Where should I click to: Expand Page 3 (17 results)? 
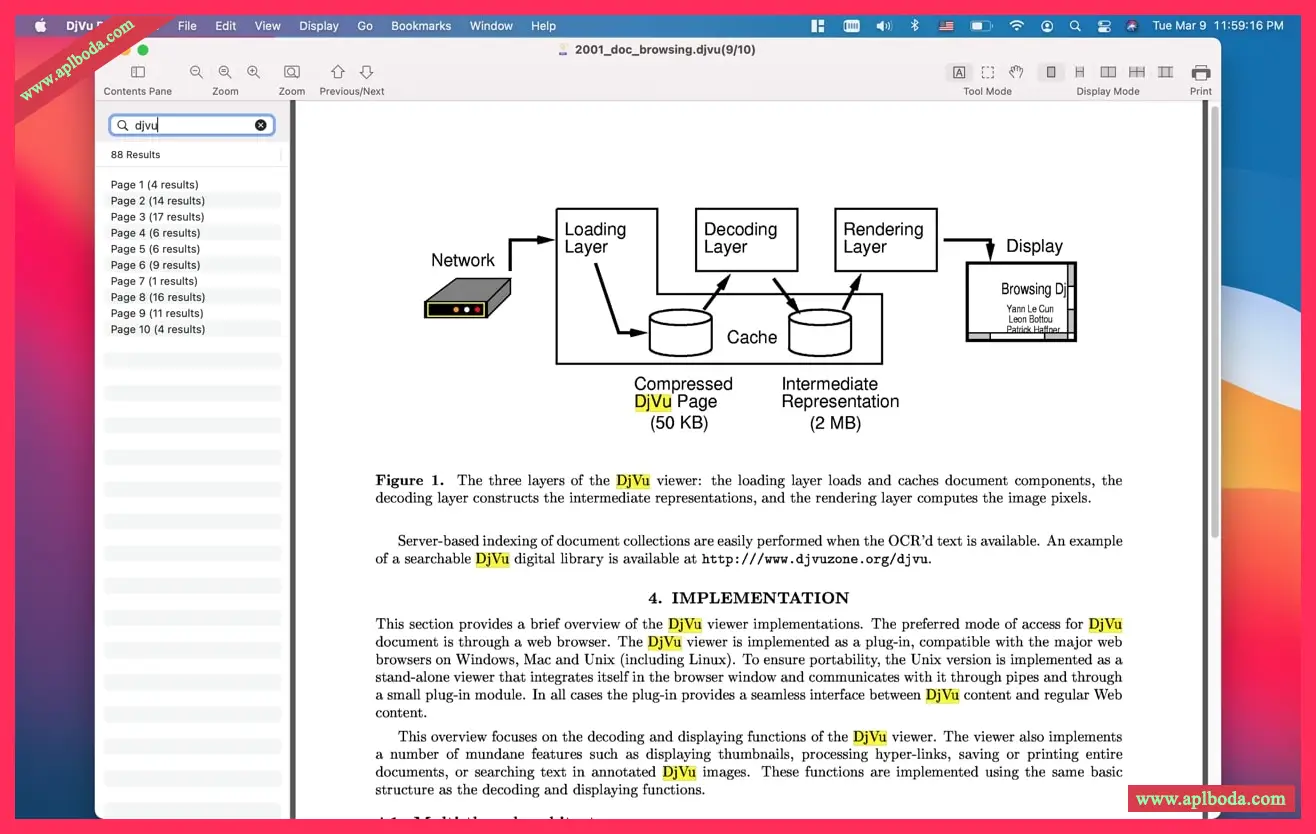pyautogui.click(x=157, y=217)
